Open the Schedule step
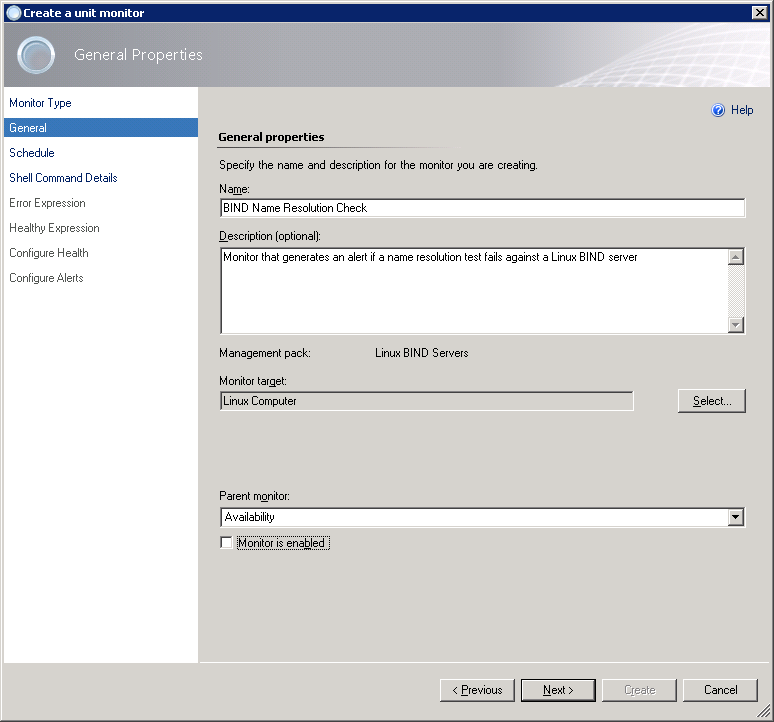 click(x=32, y=153)
